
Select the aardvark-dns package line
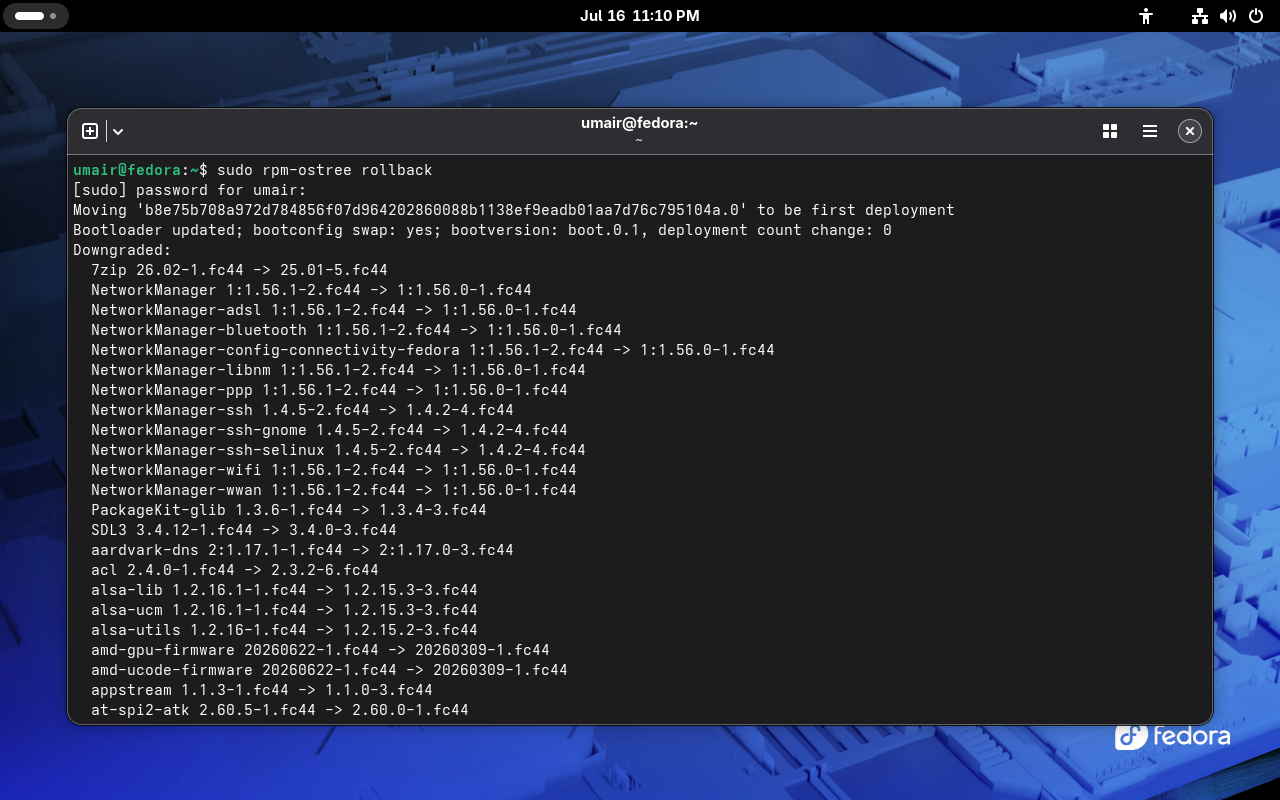coord(302,550)
